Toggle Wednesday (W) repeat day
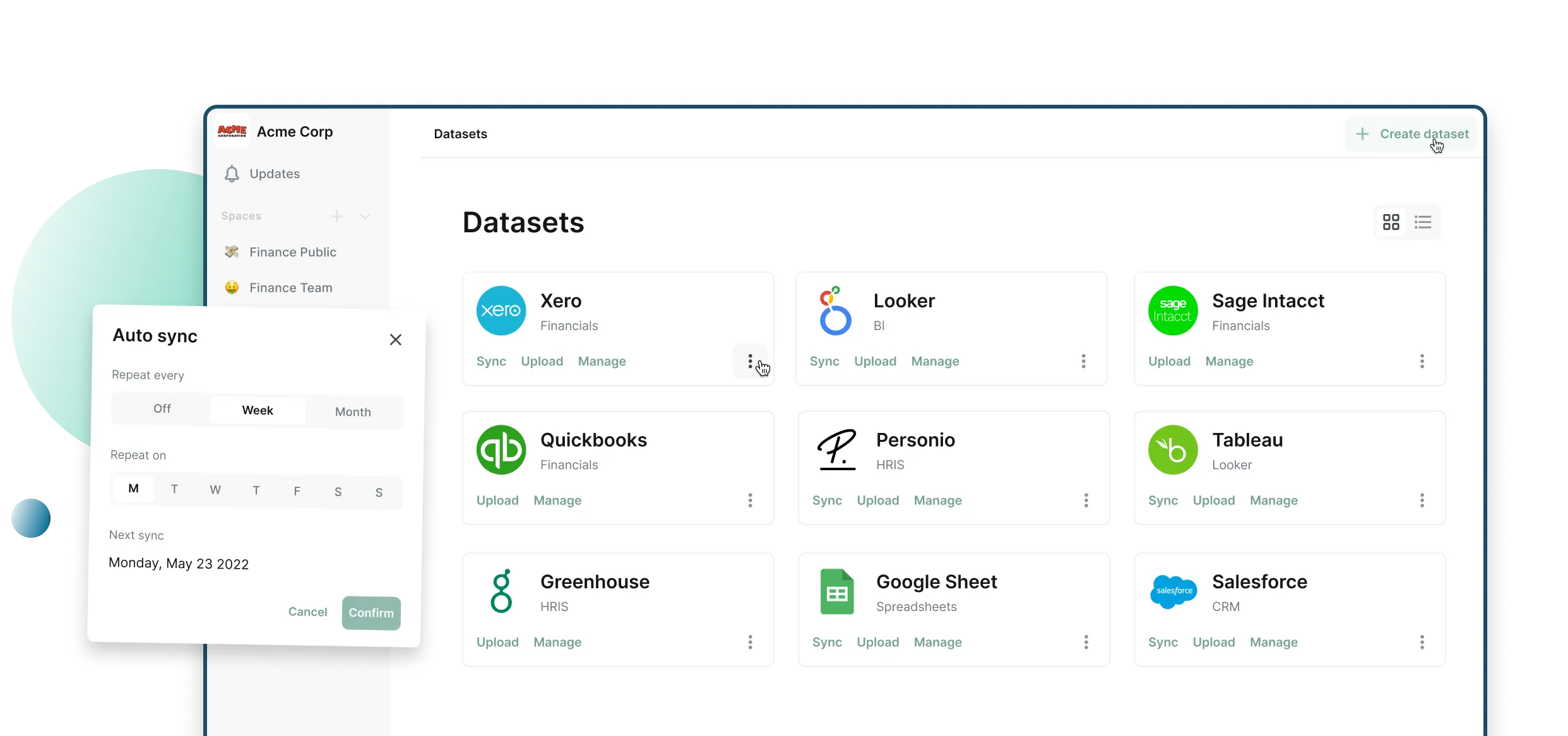Screen dimensions: 1568x736 (x=215, y=490)
